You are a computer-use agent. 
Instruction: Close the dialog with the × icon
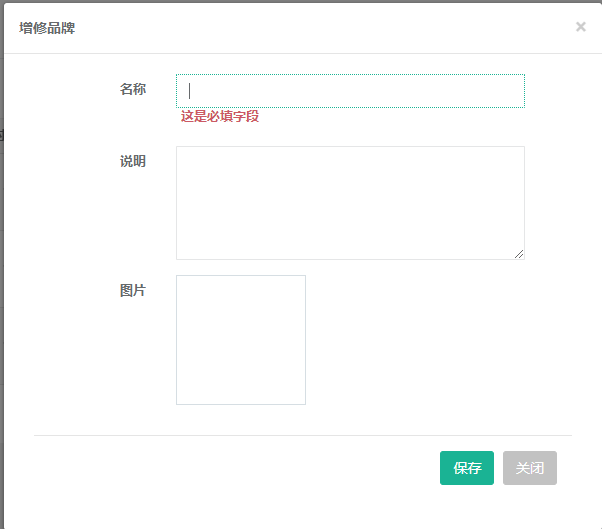click(580, 27)
